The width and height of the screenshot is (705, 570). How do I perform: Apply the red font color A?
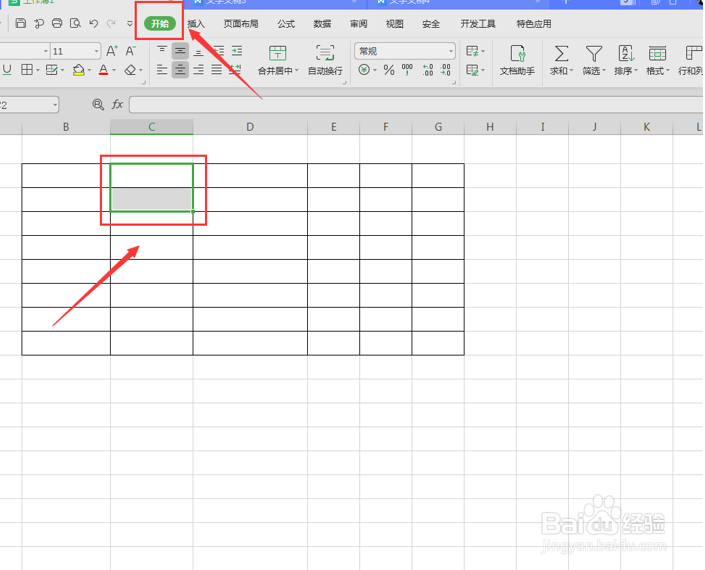103,70
